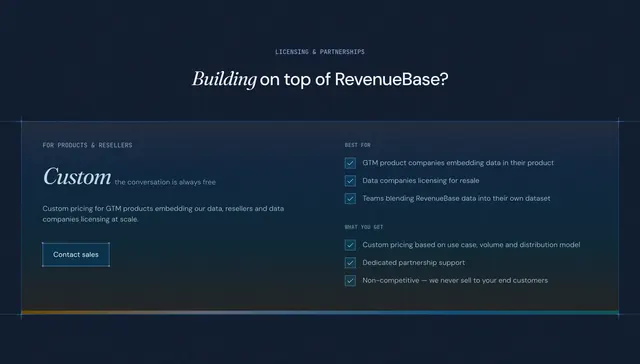Viewport: 640px width, 364px height.
Task: Click the WHAT YOU GET section label
Action: [x=364, y=227]
